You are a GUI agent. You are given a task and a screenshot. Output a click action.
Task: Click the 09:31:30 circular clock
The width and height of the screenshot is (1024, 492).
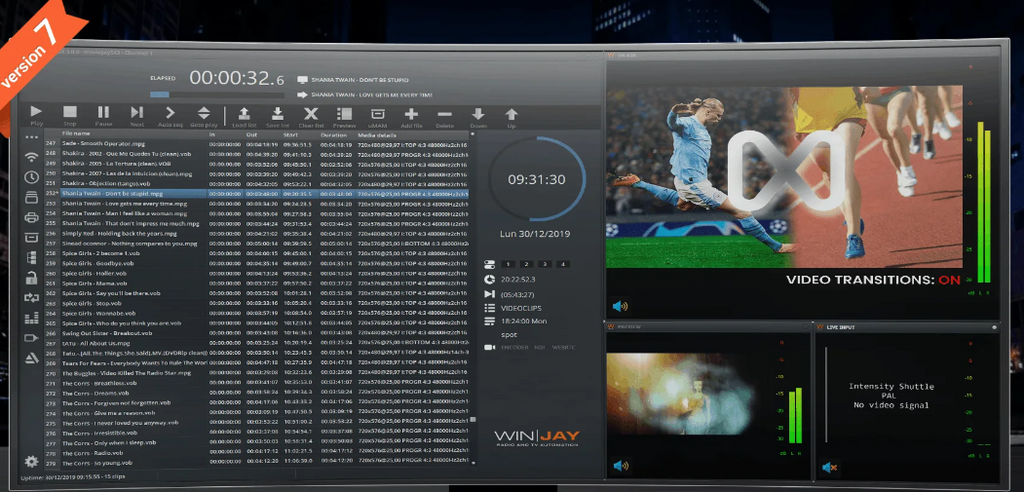(x=537, y=179)
